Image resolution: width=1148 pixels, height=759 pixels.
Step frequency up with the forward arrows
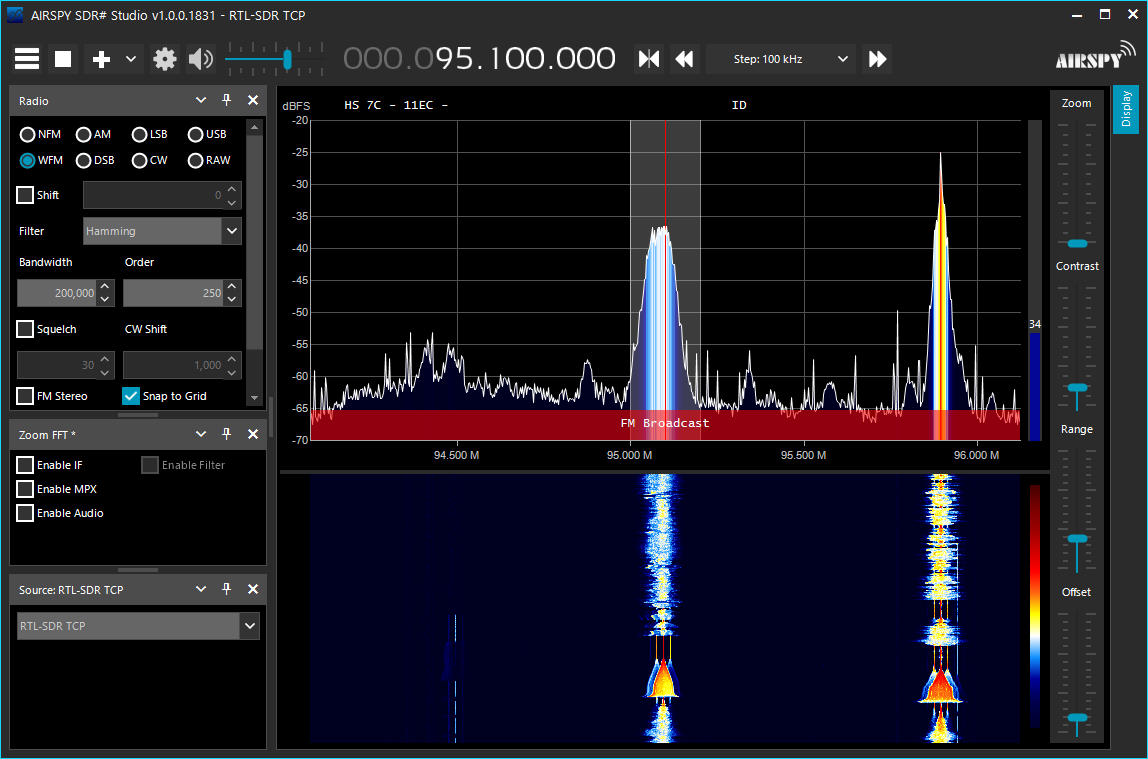click(x=877, y=59)
